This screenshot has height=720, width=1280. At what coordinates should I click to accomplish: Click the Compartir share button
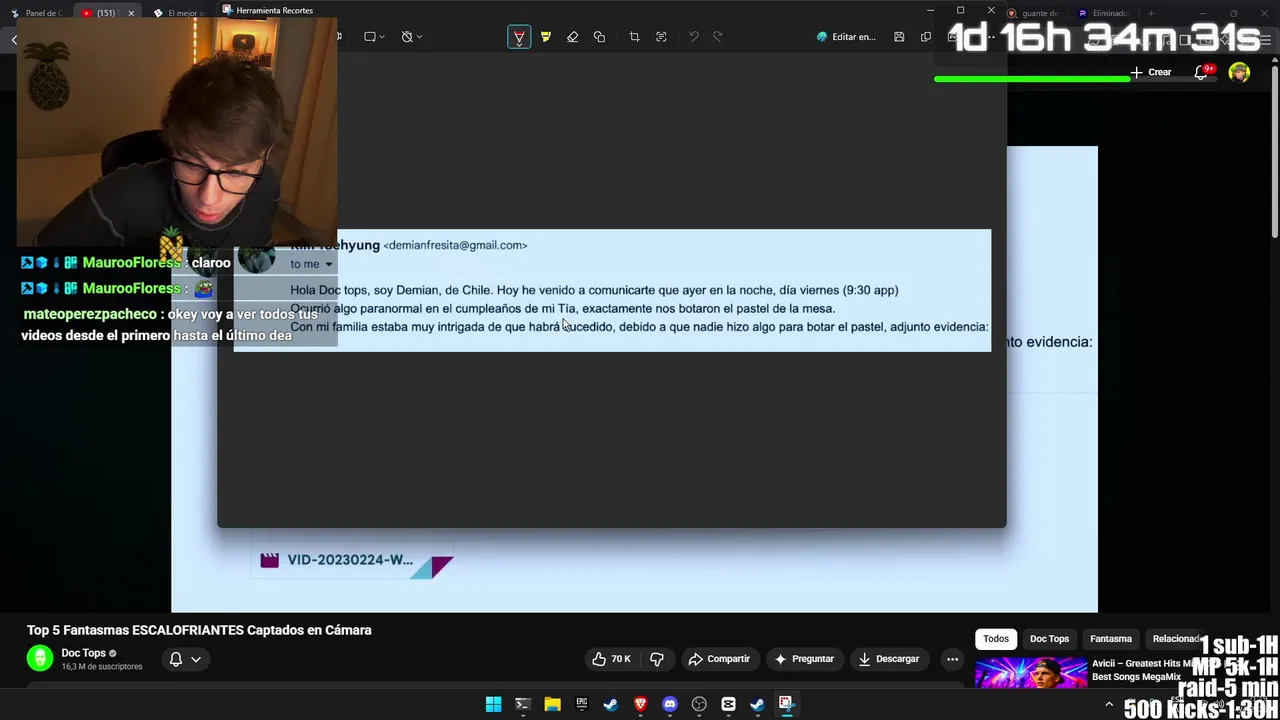click(719, 659)
